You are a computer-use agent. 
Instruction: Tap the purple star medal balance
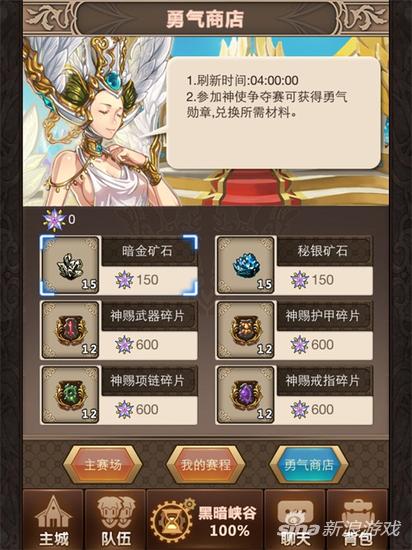tap(59, 220)
